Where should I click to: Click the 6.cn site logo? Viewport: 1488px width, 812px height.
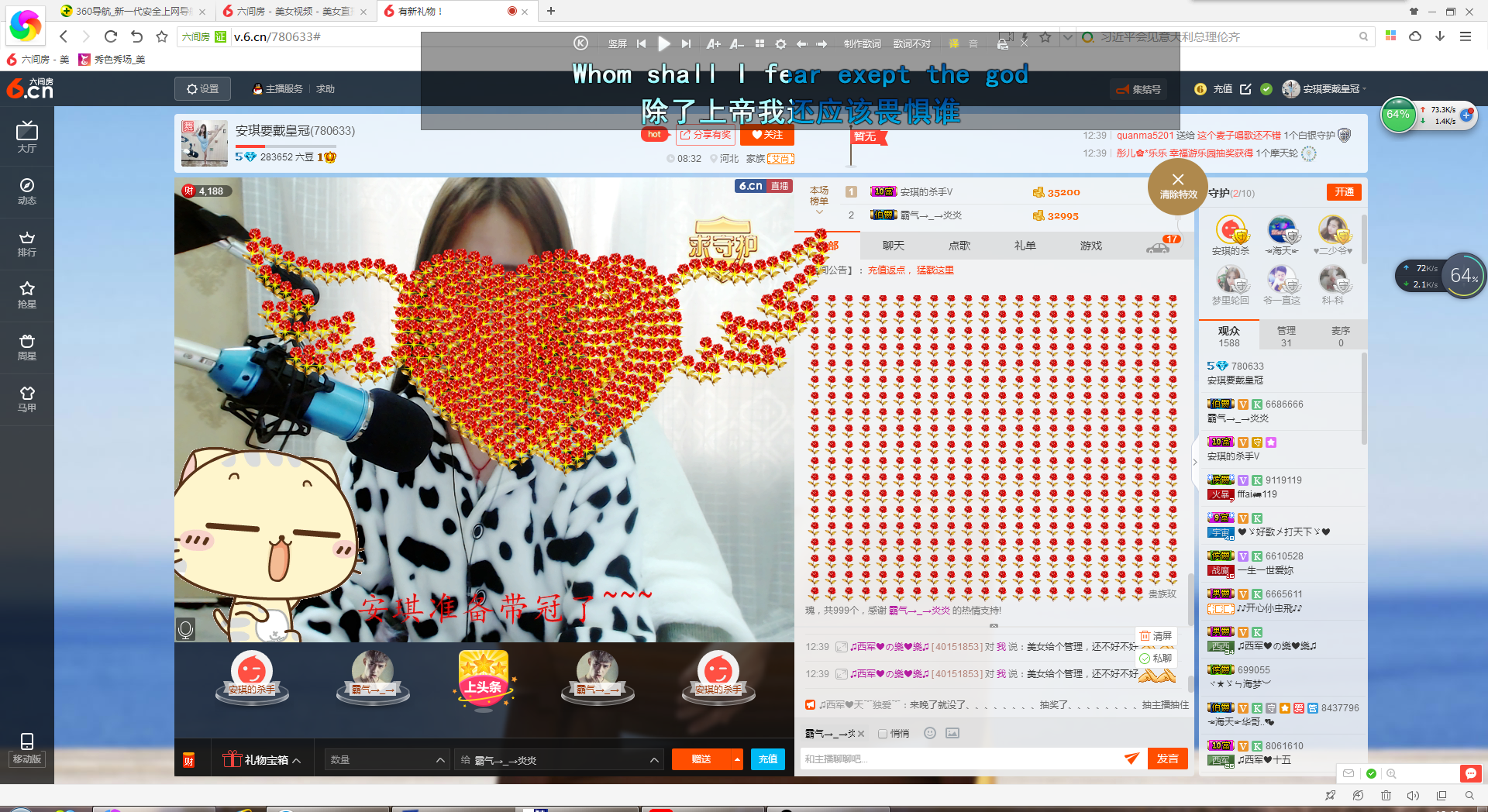click(30, 88)
